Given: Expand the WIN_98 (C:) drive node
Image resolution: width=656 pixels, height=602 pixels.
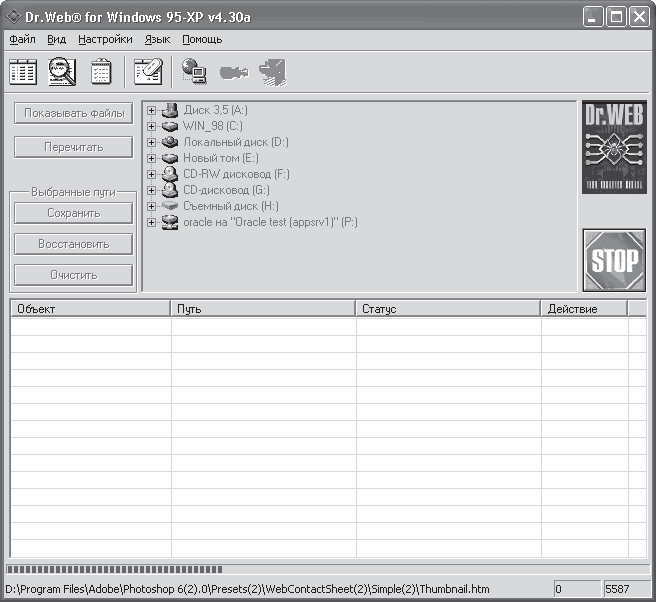Looking at the screenshot, I should click(151, 126).
